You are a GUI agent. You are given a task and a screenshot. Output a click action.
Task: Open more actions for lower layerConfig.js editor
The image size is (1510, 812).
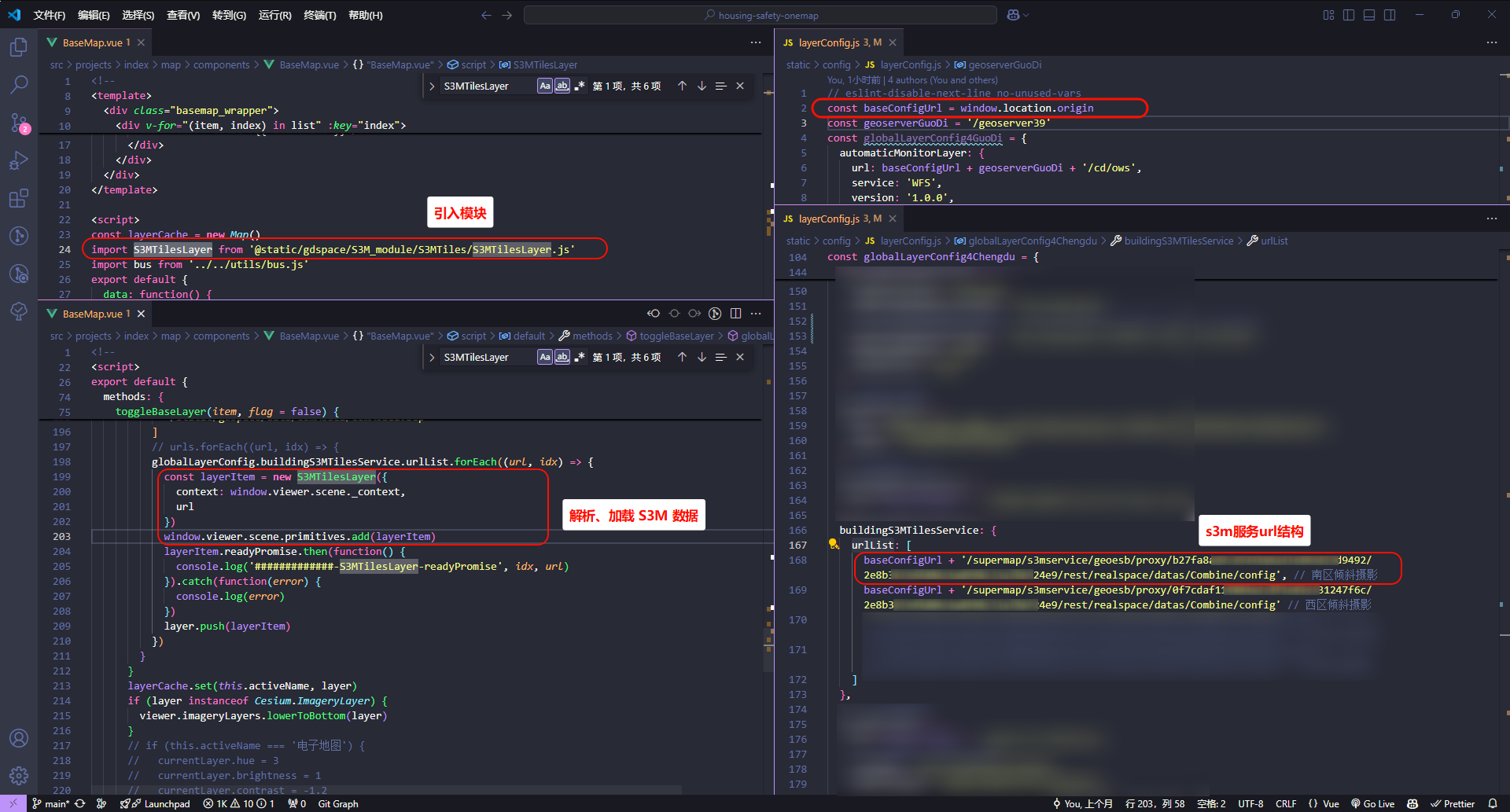(1492, 219)
